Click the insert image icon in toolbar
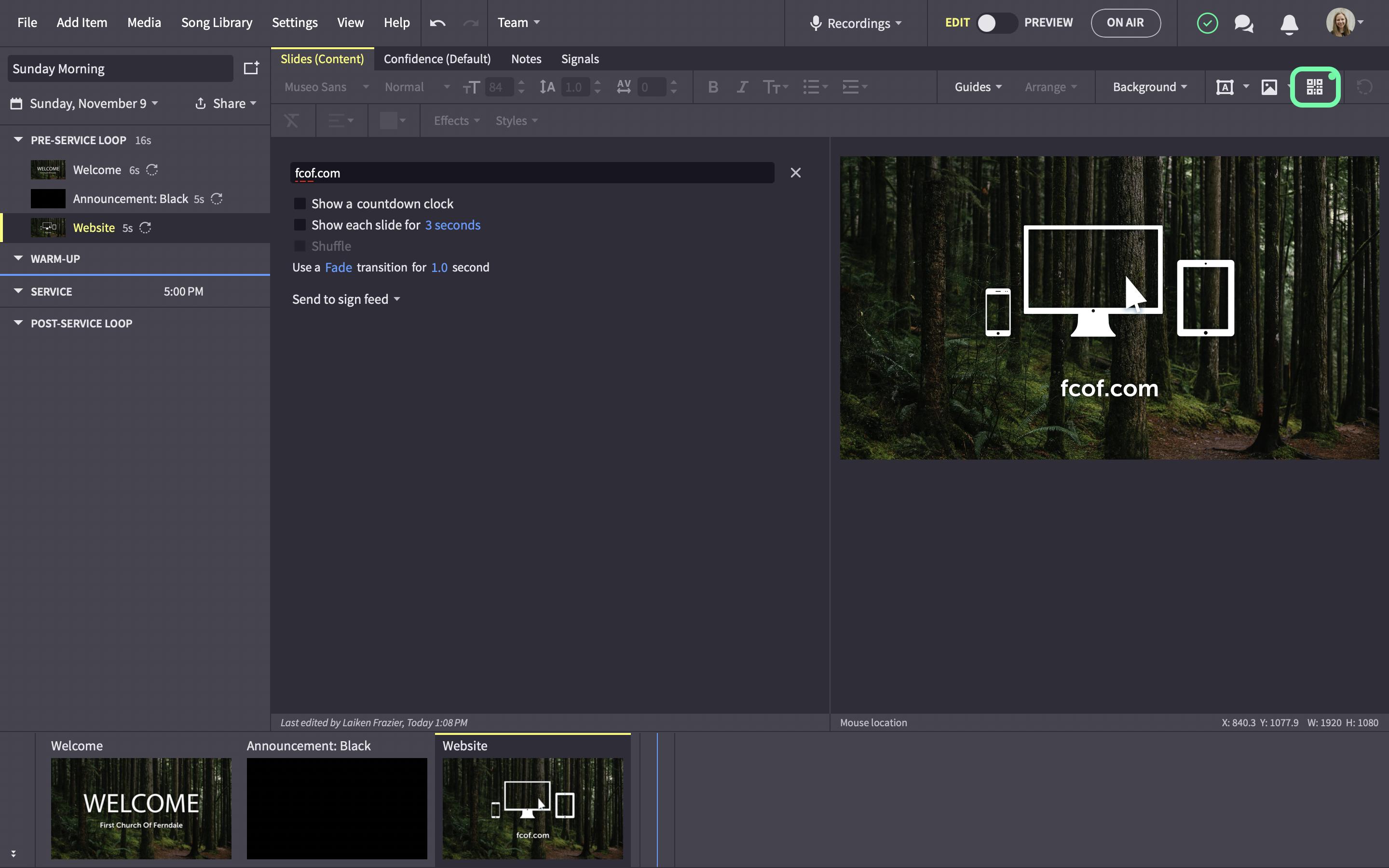1389x868 pixels. click(x=1269, y=87)
